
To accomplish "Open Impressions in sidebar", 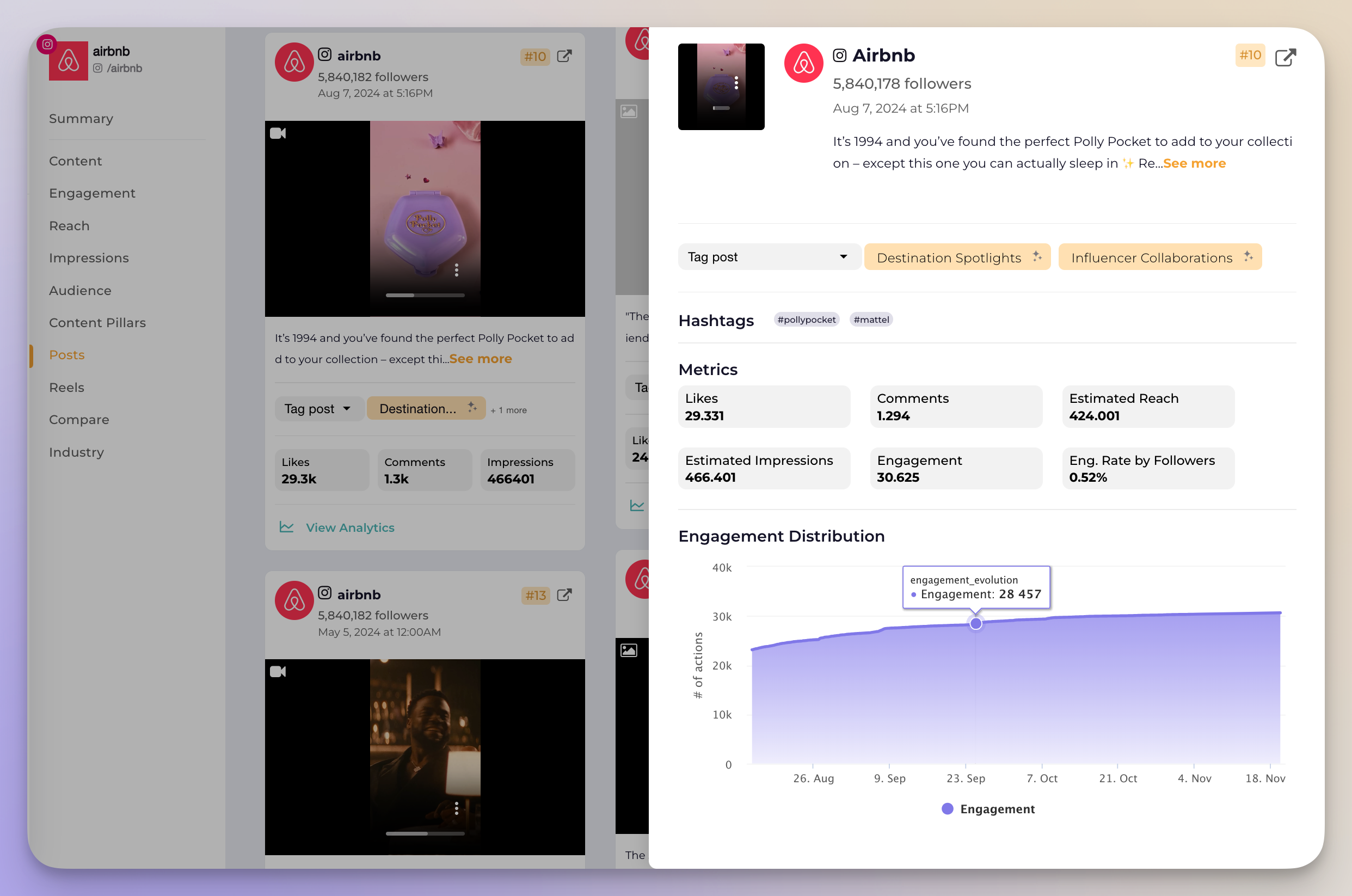I will [x=89, y=257].
